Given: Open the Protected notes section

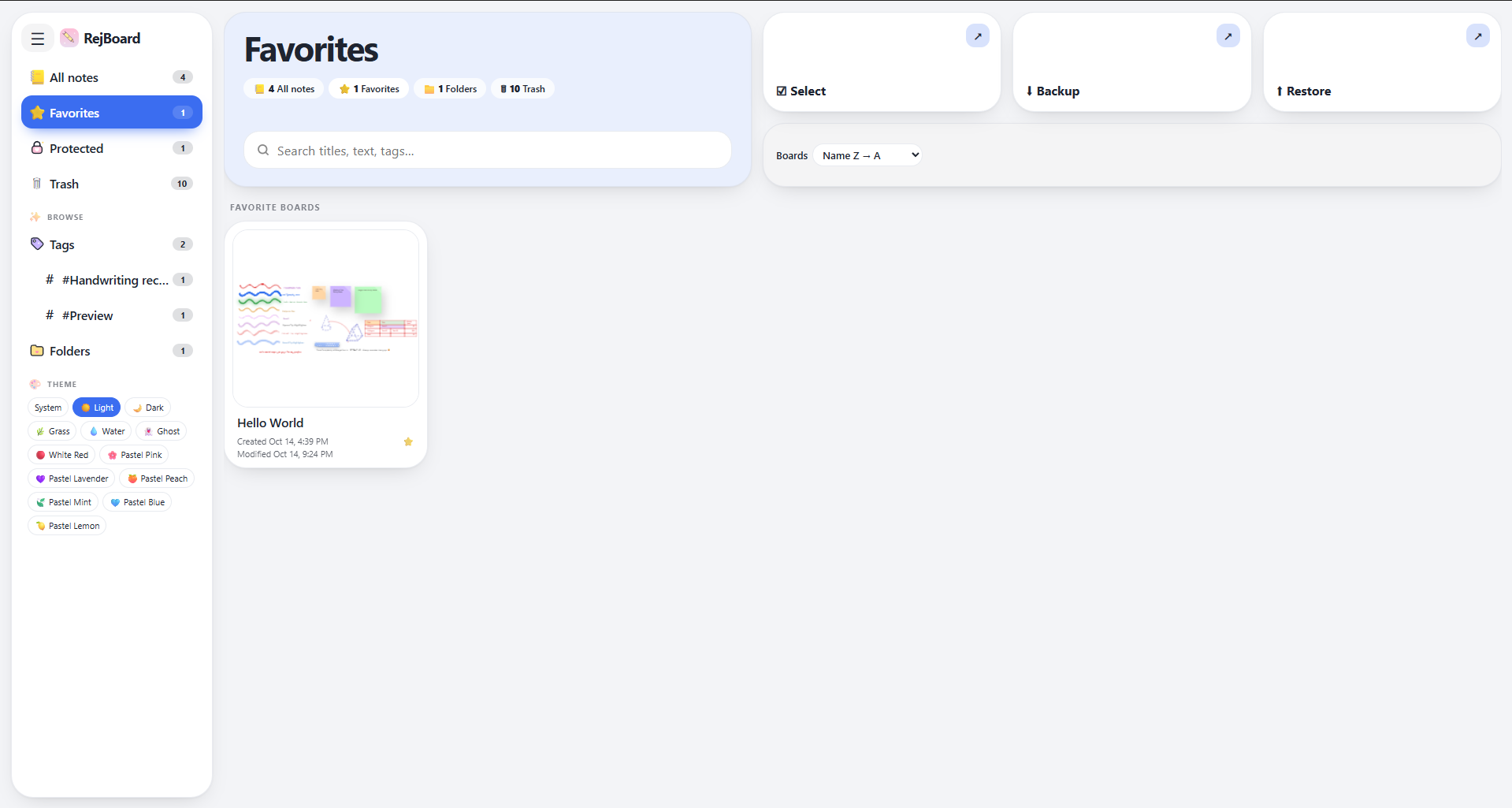Looking at the screenshot, I should pos(112,148).
